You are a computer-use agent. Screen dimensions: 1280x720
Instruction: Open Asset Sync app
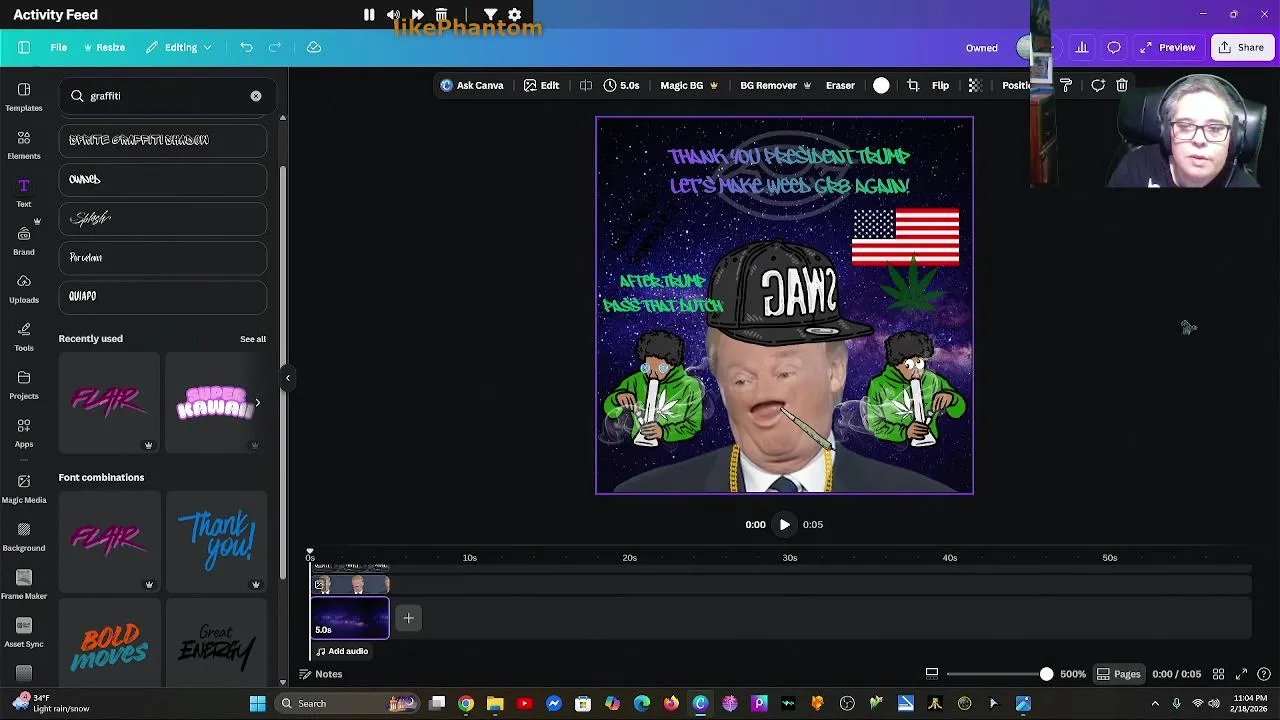(24, 632)
